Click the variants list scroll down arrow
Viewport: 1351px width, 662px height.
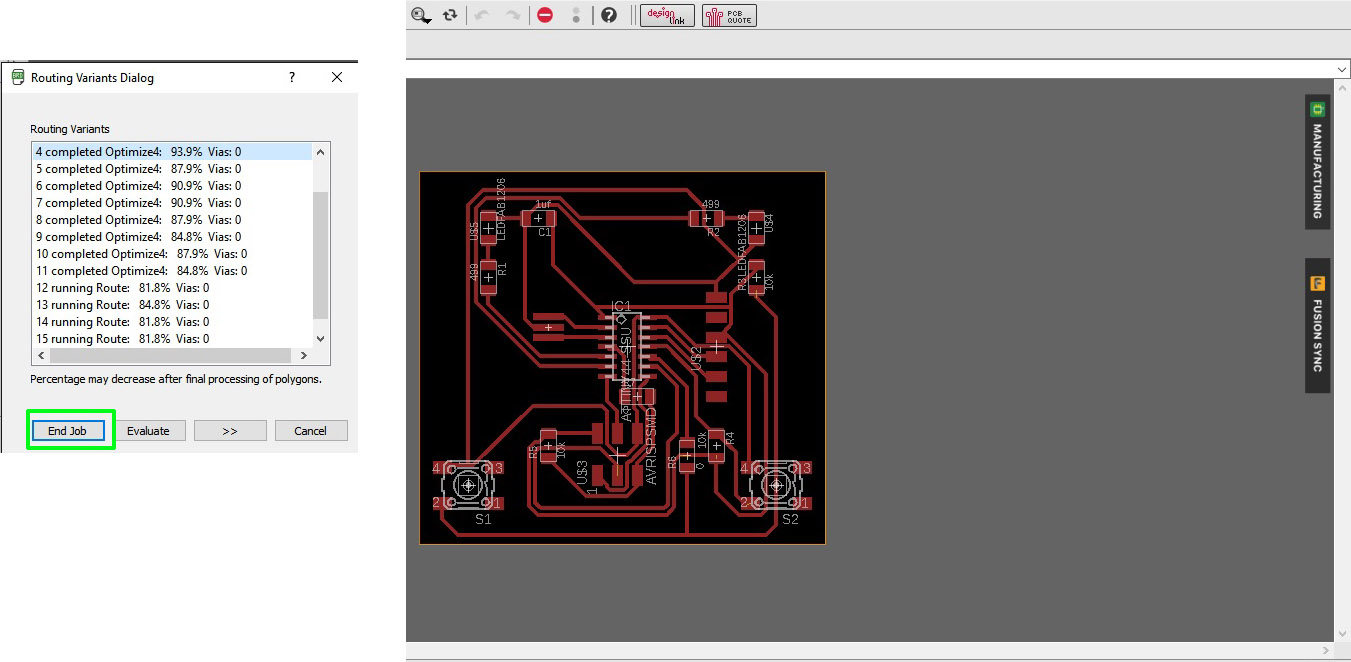point(320,339)
